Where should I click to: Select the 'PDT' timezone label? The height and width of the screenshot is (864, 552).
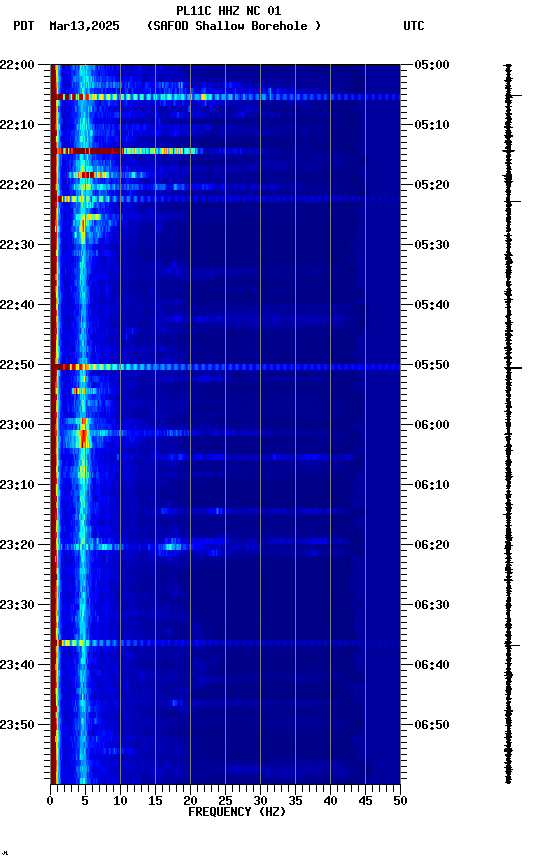(24, 26)
